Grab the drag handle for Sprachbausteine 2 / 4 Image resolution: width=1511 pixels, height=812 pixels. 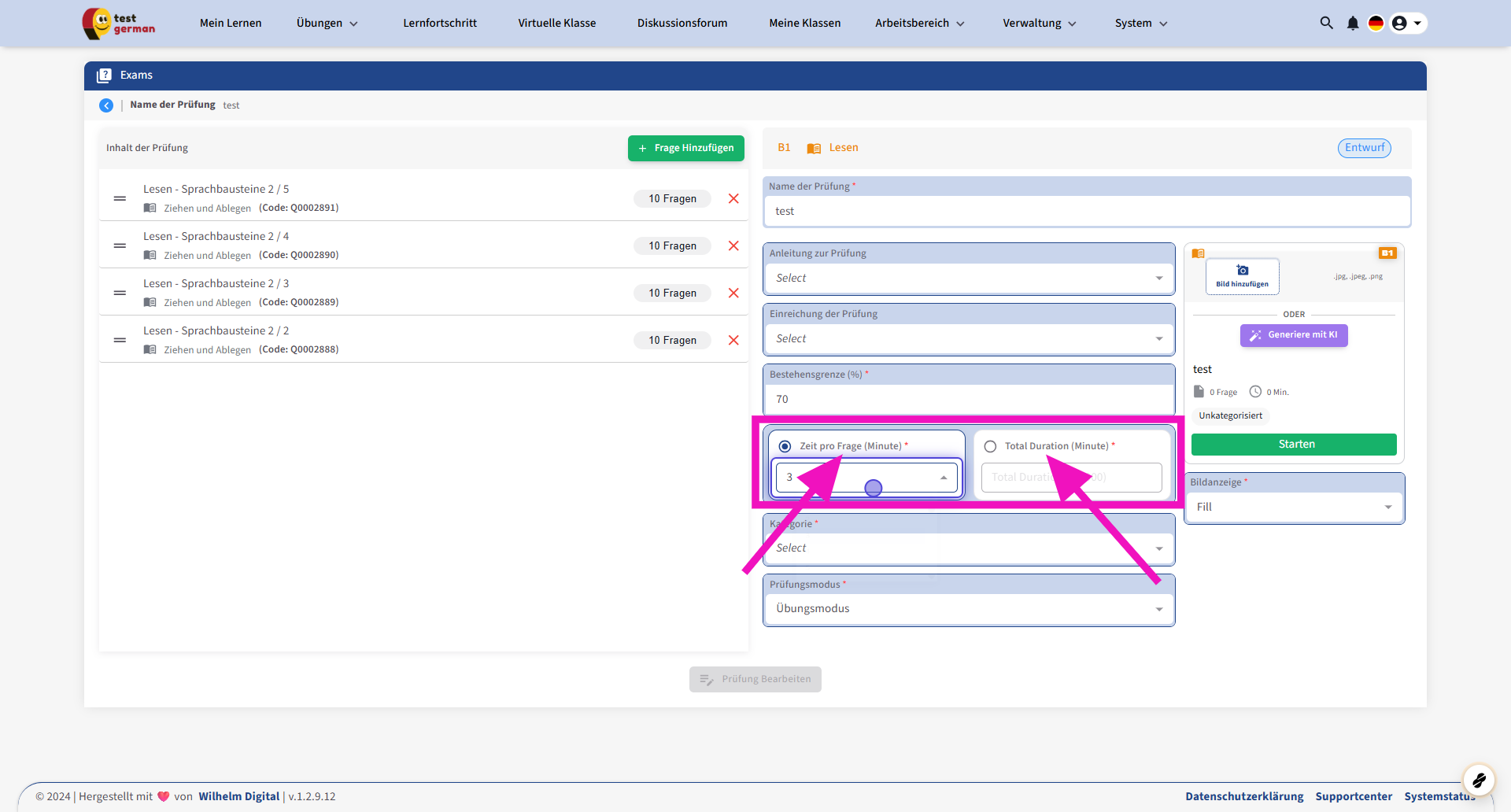tap(120, 245)
